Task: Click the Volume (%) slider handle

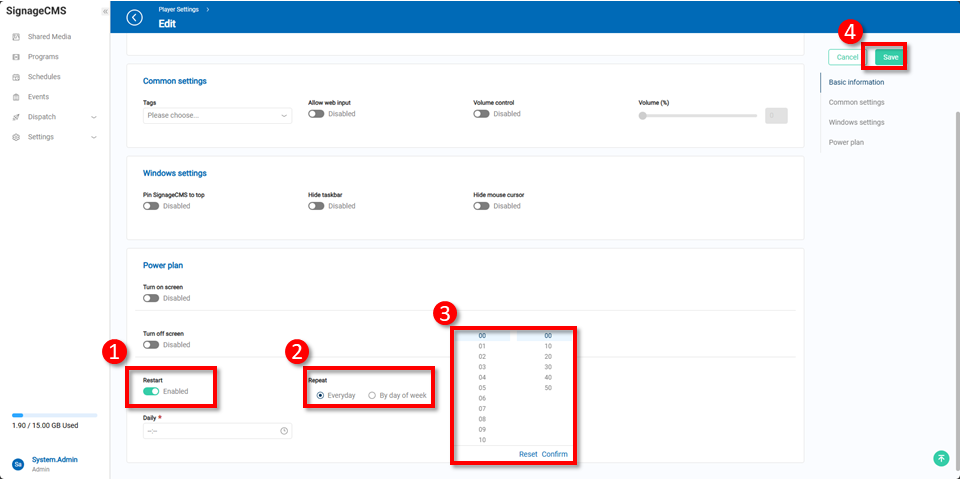Action: coord(643,115)
